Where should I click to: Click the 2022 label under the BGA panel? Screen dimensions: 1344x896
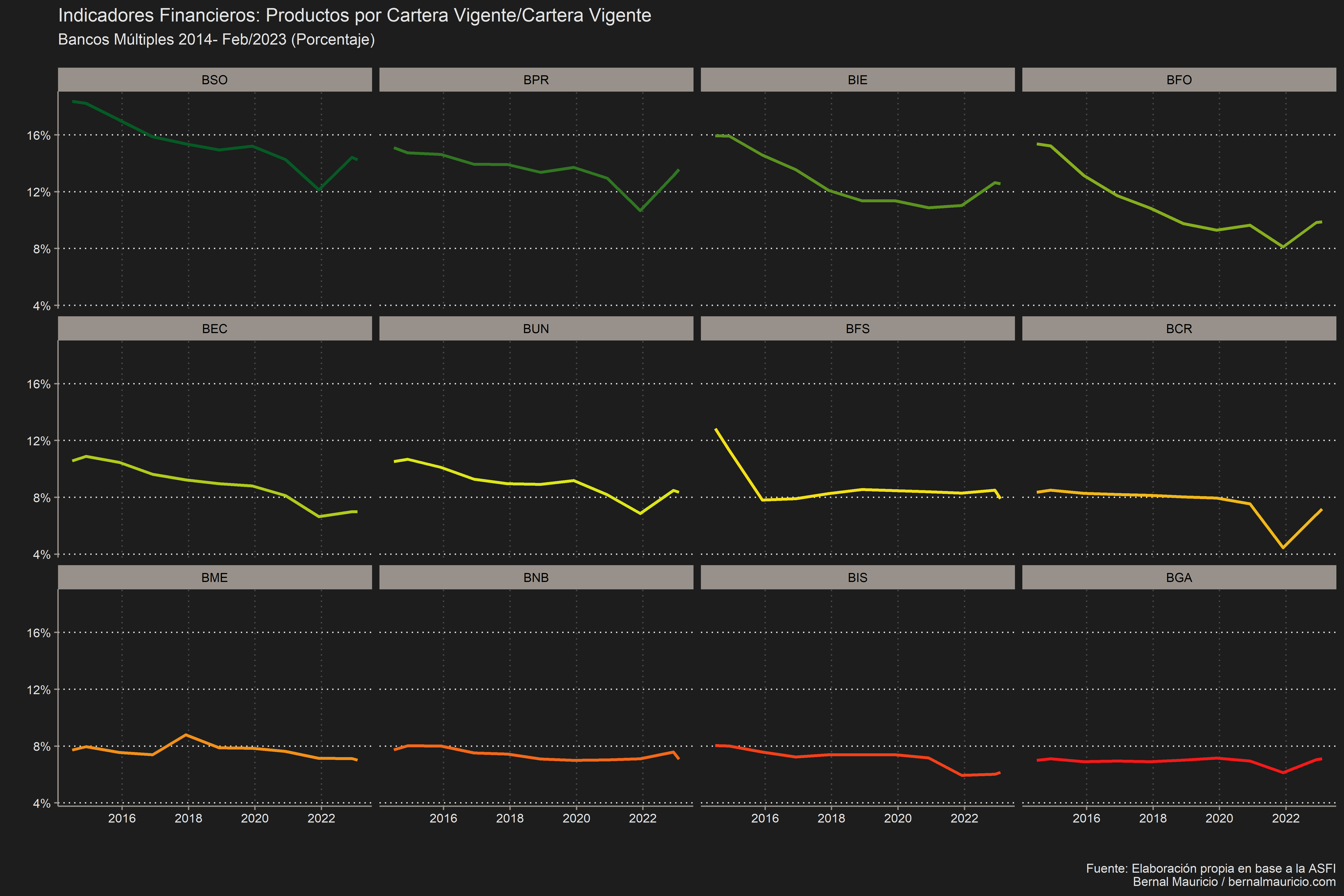point(1286,818)
